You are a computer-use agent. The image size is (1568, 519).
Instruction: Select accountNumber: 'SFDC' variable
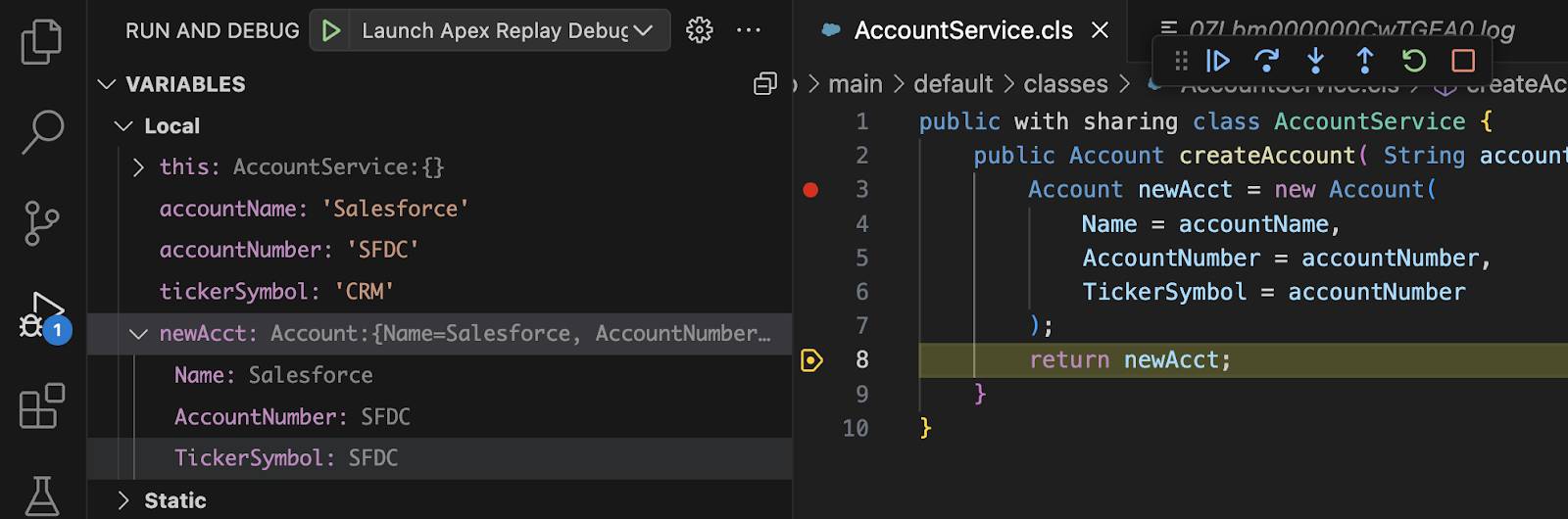coord(289,250)
